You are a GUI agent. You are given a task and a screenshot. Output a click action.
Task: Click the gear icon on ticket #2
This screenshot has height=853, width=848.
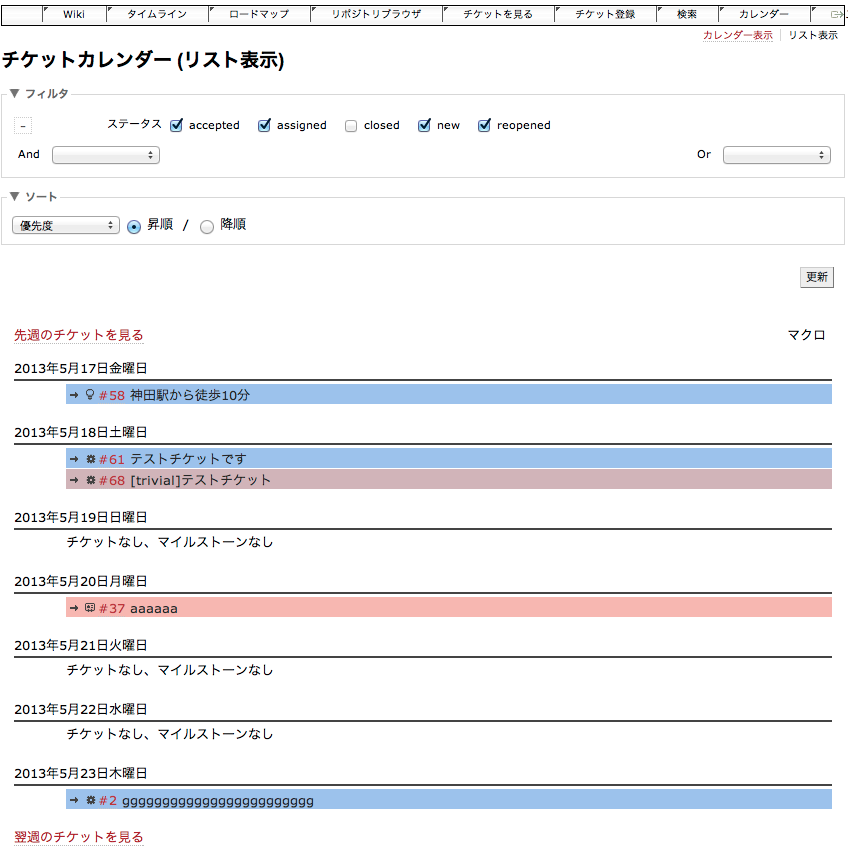(90, 800)
